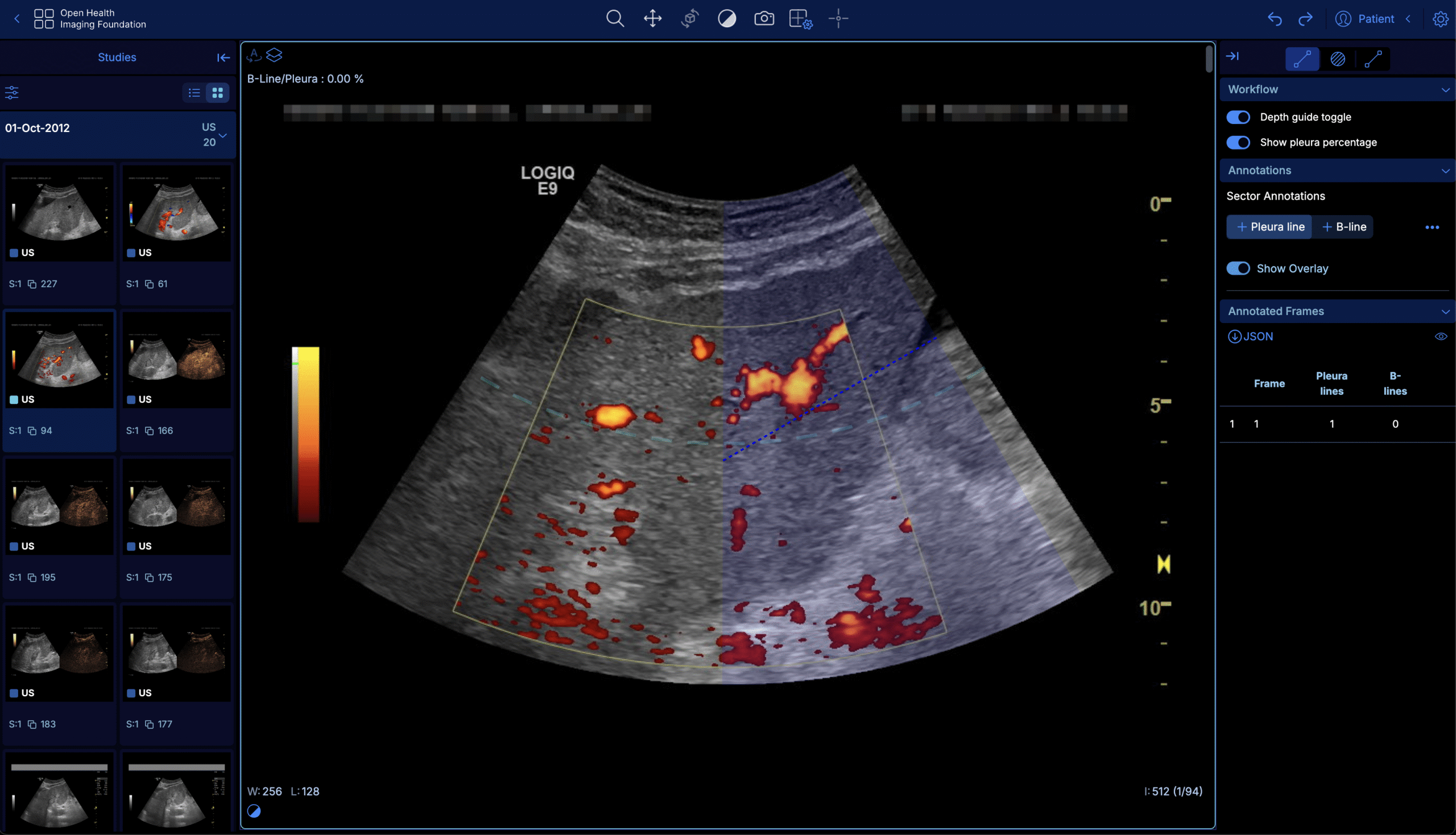
Task: Select the Zoom magnifier tool
Action: [615, 18]
